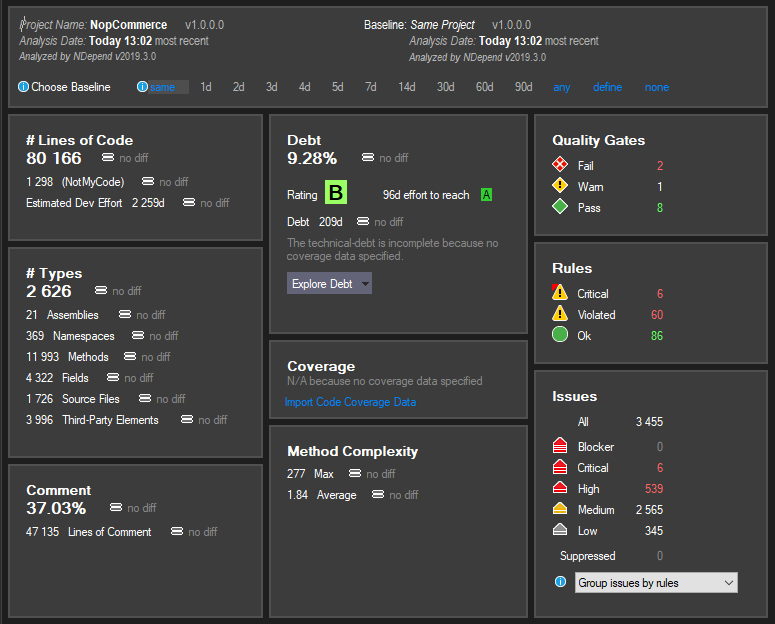Click the Quality Gates Warn yellow diamond icon

tap(560, 185)
